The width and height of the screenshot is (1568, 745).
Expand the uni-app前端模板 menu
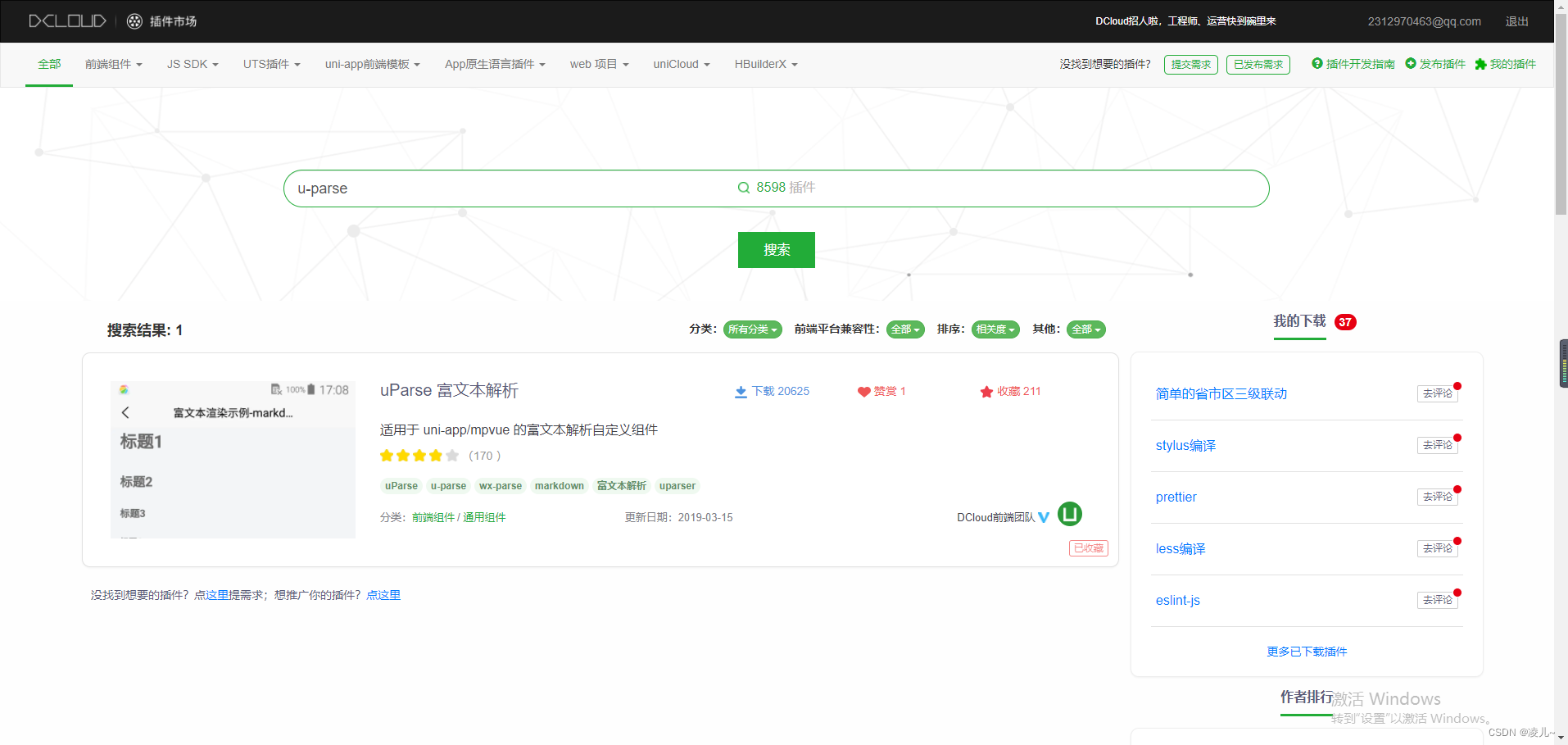(x=373, y=64)
